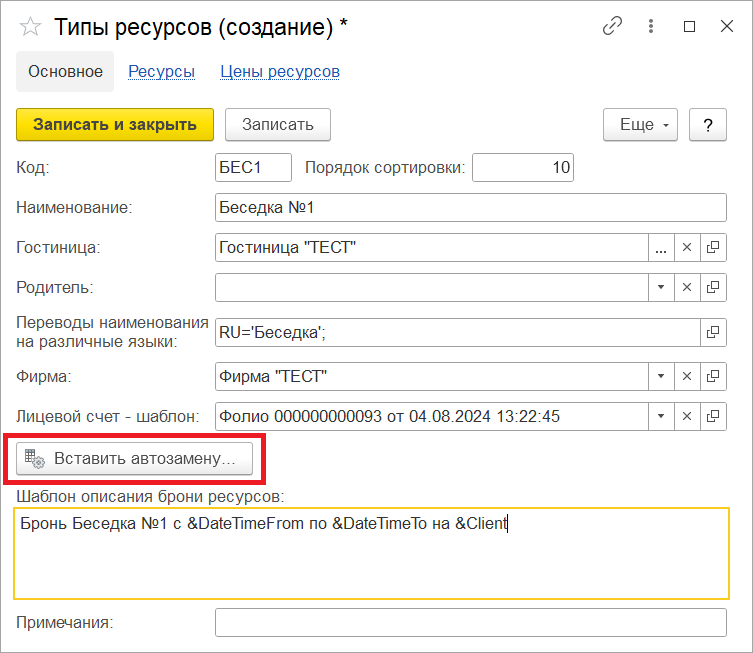Open help with the question mark button
The width and height of the screenshot is (753, 653).
[707, 124]
